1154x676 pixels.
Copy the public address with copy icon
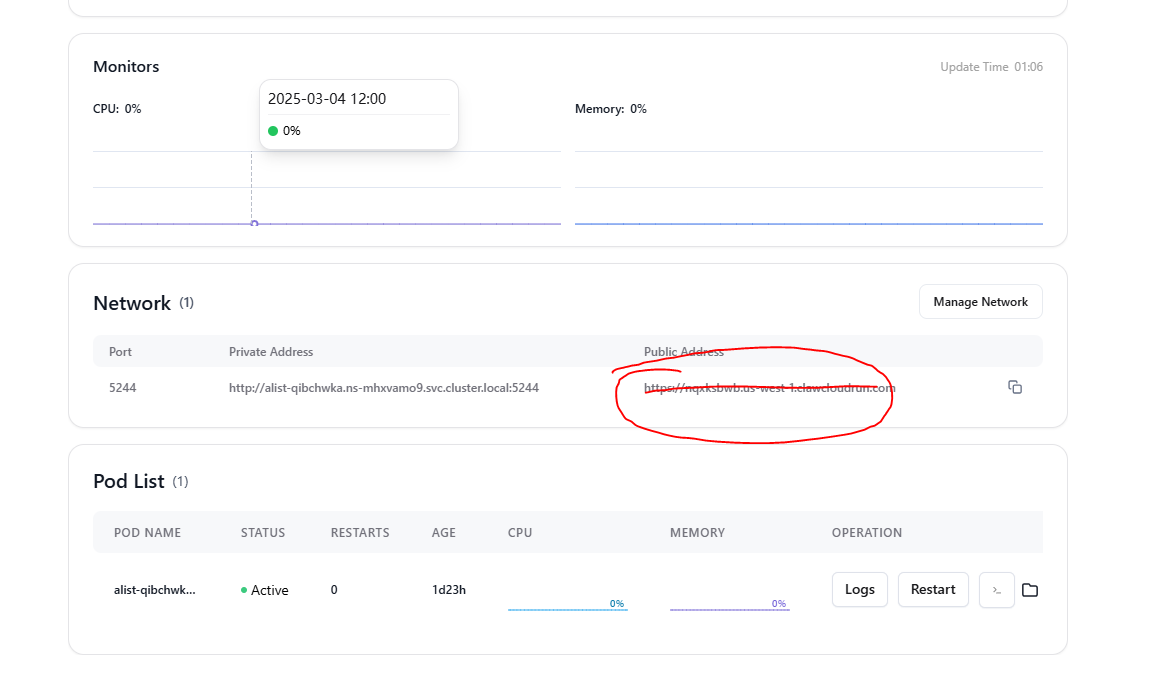click(1015, 387)
